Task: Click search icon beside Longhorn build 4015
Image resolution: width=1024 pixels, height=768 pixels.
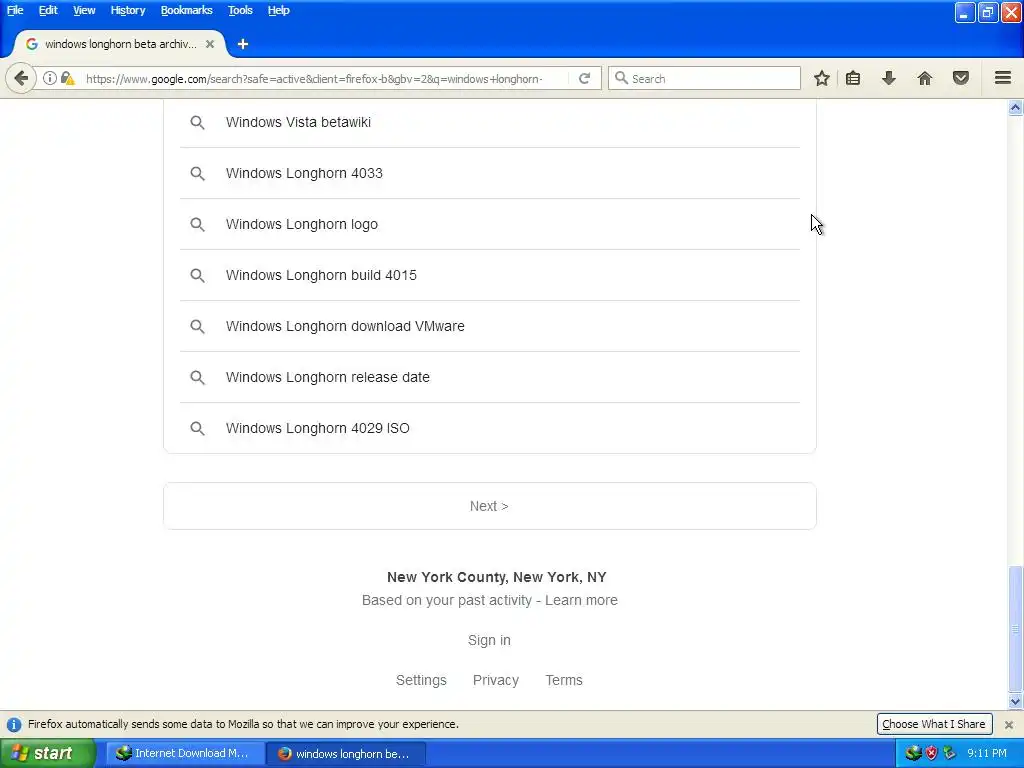Action: (197, 275)
